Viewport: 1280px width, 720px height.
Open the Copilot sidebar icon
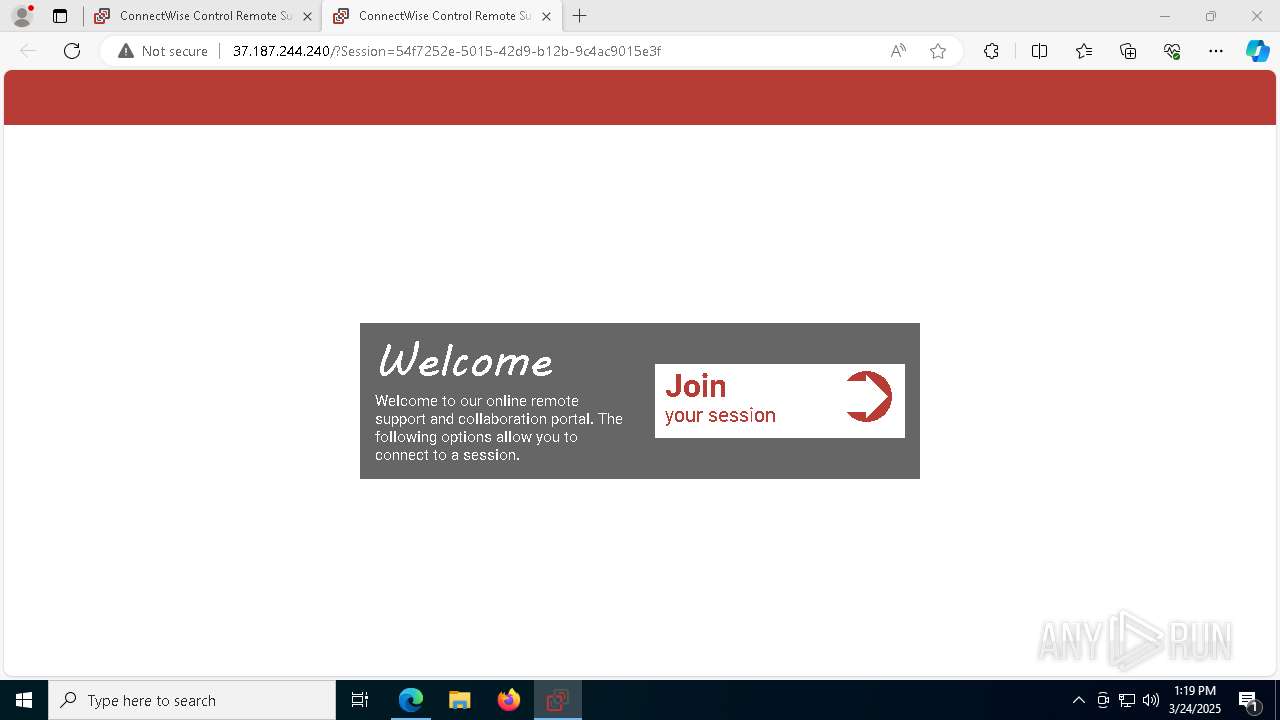coord(1257,51)
